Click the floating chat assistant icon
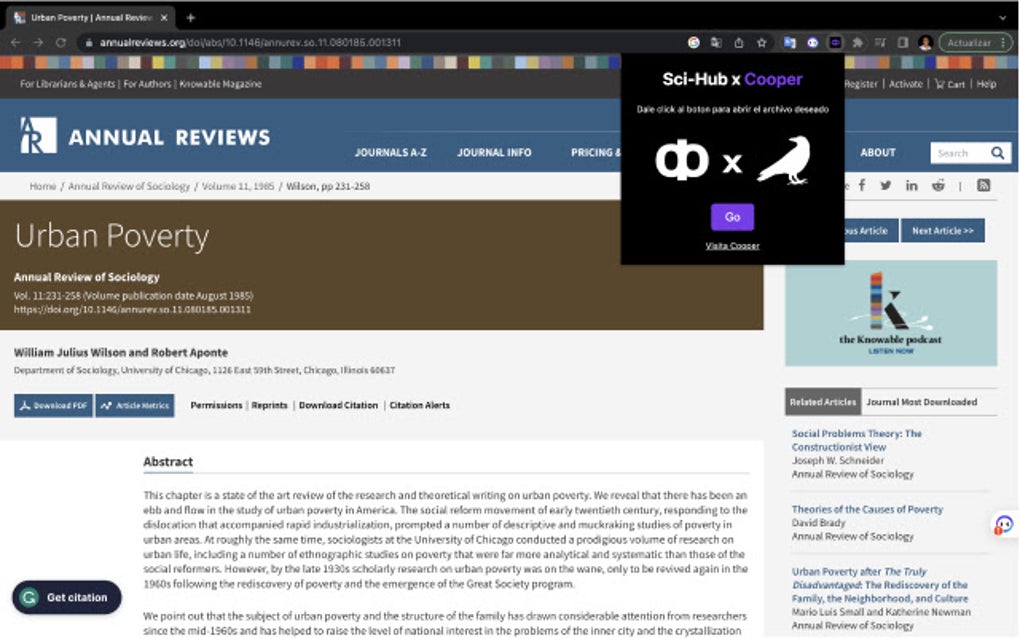The width and height of the screenshot is (1020, 638). click(x=1004, y=525)
